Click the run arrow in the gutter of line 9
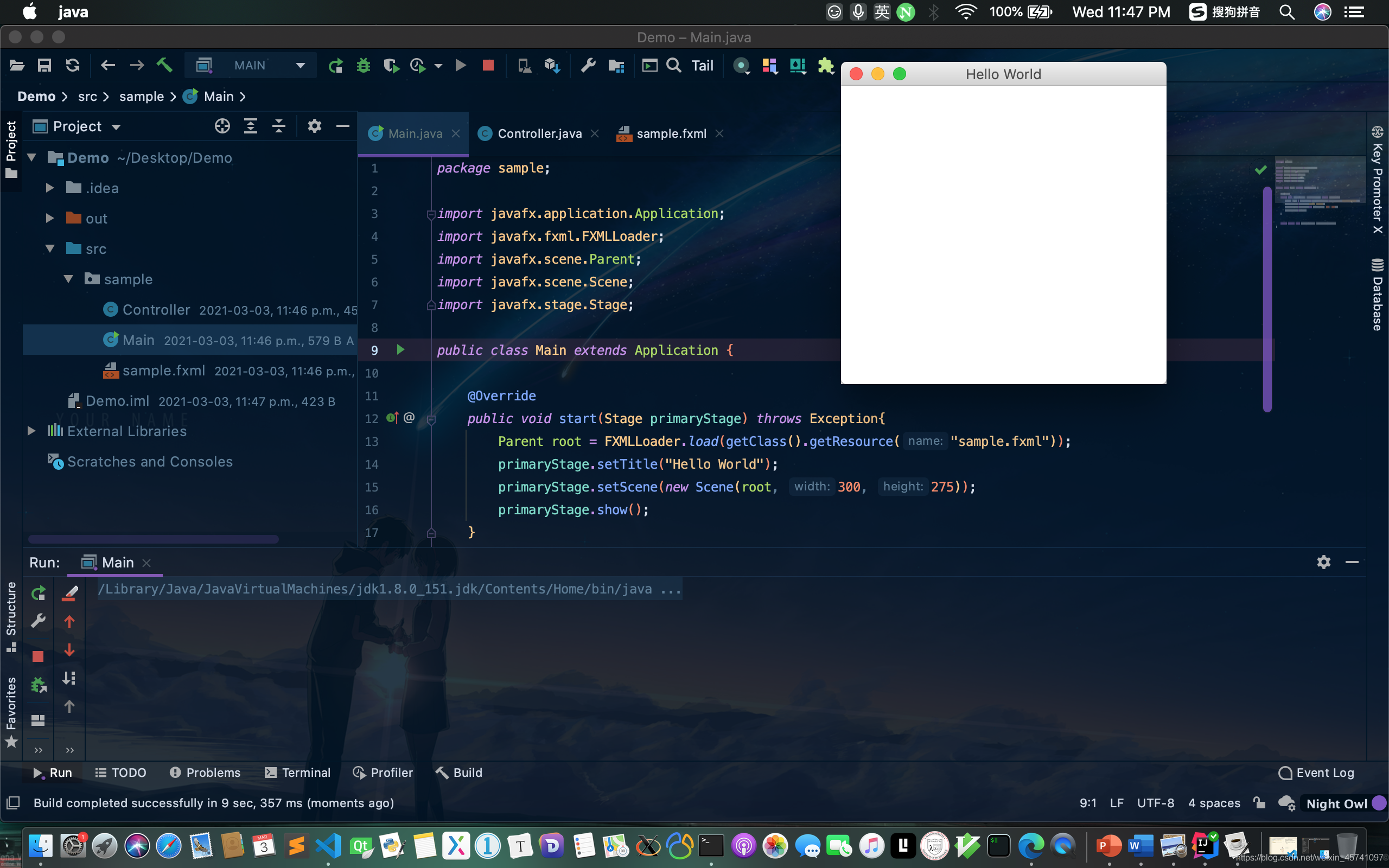 (x=400, y=349)
